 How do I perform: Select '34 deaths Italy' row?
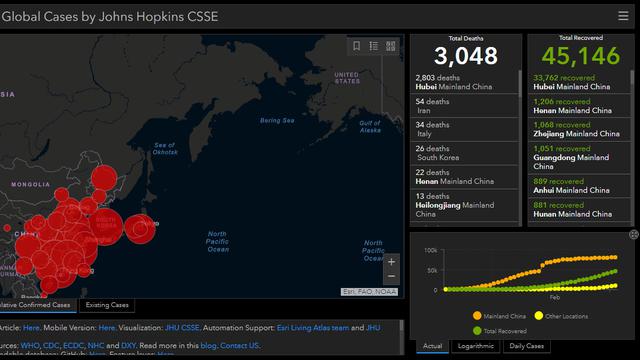click(464, 129)
